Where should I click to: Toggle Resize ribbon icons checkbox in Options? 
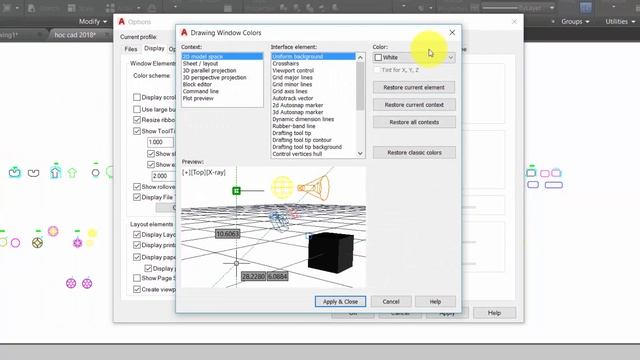(137, 120)
